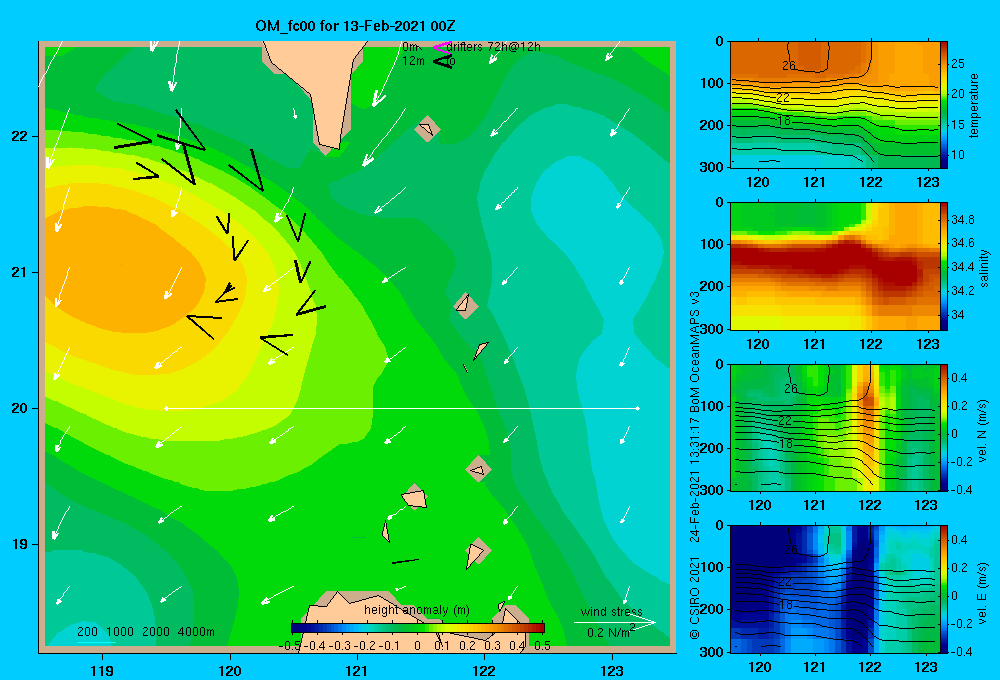Open the eastward velocity cross-section panel
Image resolution: width=1000 pixels, height=680 pixels.
pyautogui.click(x=834, y=589)
